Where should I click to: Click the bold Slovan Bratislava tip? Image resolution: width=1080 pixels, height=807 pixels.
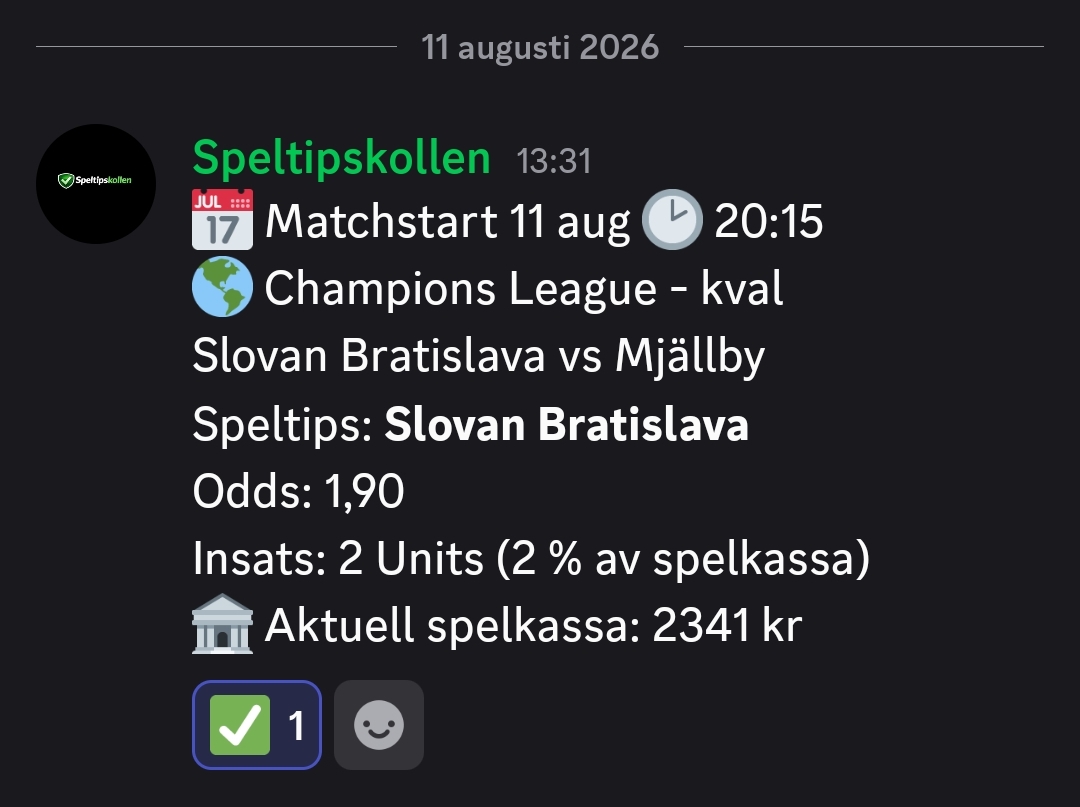[x=566, y=423]
